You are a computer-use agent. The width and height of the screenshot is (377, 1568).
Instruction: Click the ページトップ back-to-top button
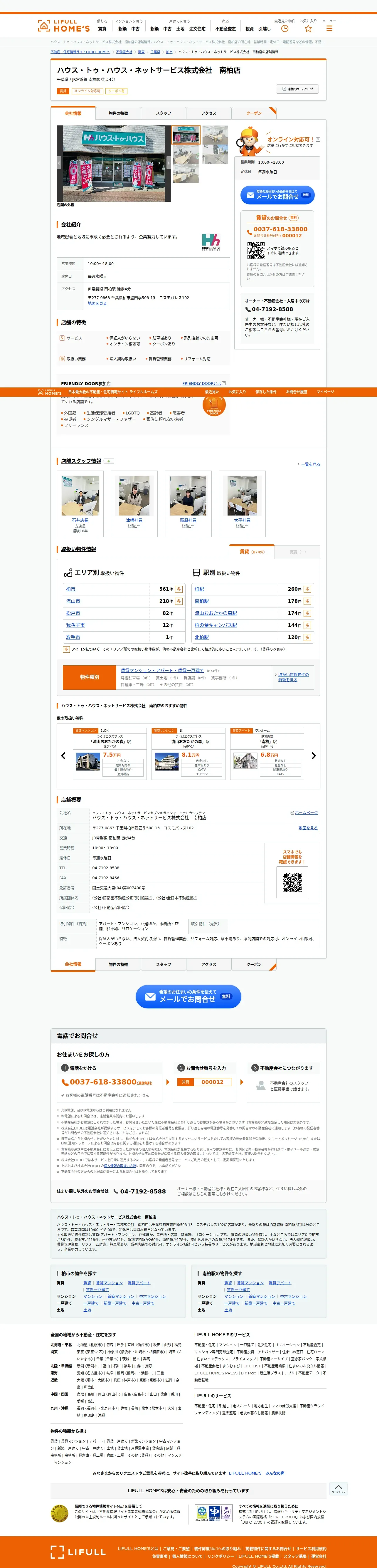click(339, 1489)
